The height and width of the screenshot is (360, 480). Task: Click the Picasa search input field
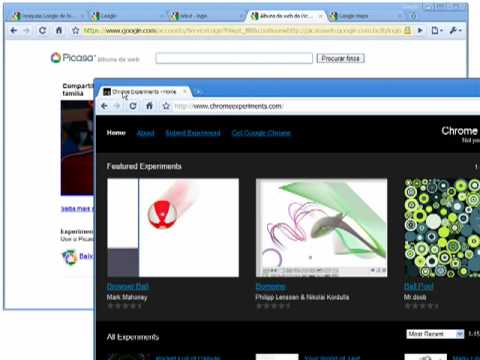[234, 58]
